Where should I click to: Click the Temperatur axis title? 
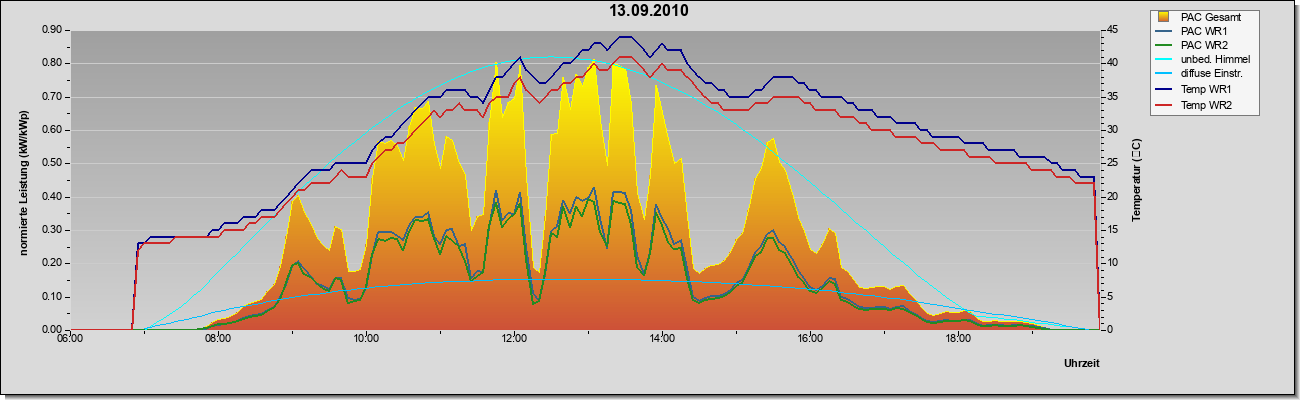point(1136,180)
